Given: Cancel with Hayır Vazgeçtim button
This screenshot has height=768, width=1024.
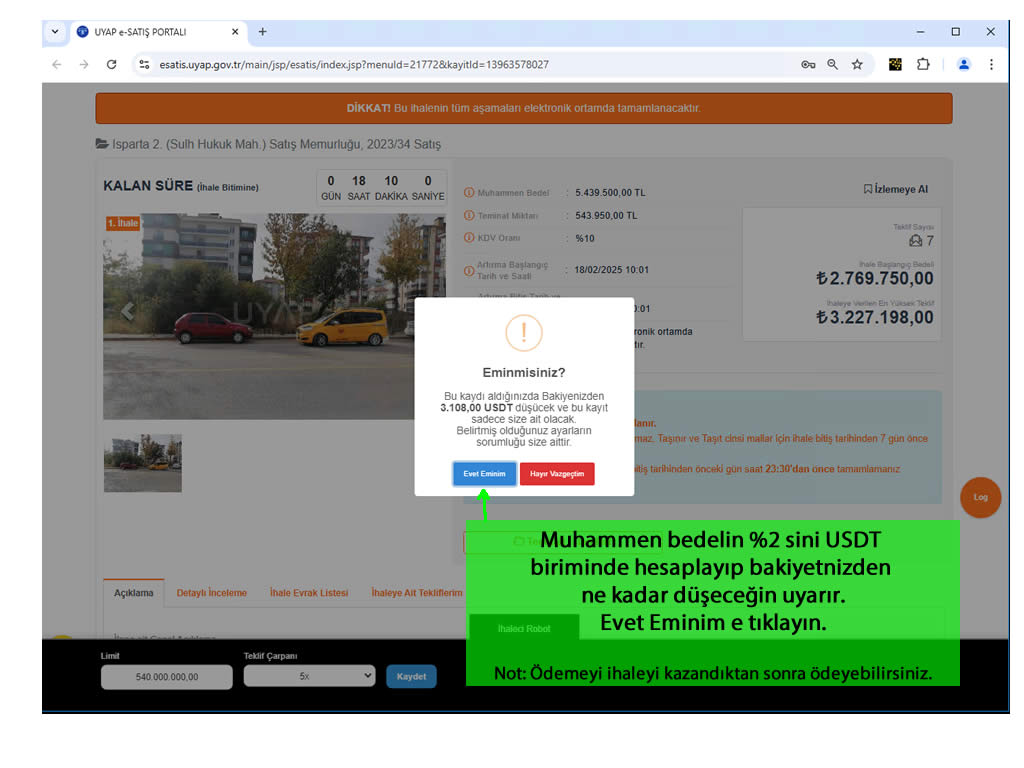Looking at the screenshot, I should (x=557, y=474).
